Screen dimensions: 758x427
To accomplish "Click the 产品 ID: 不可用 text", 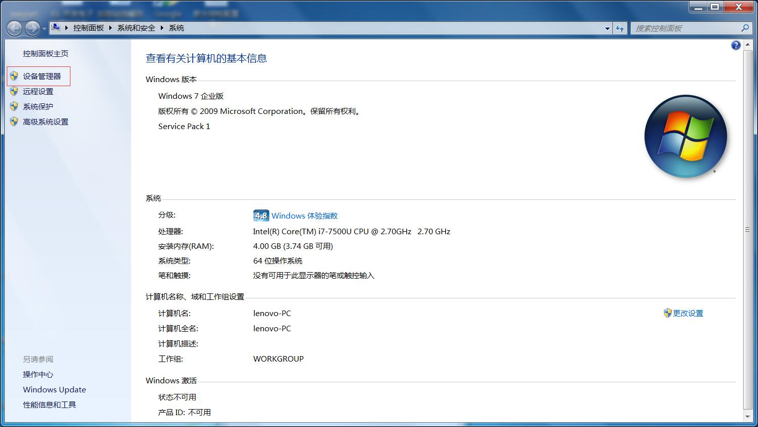I will click(x=185, y=412).
